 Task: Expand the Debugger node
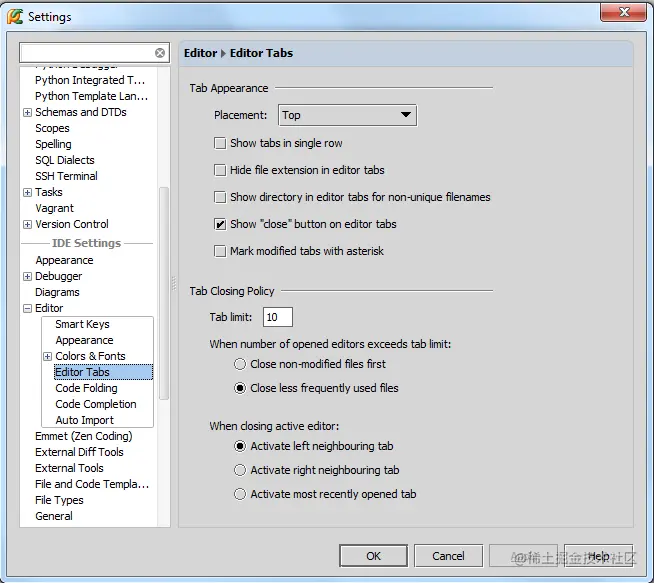(27, 276)
